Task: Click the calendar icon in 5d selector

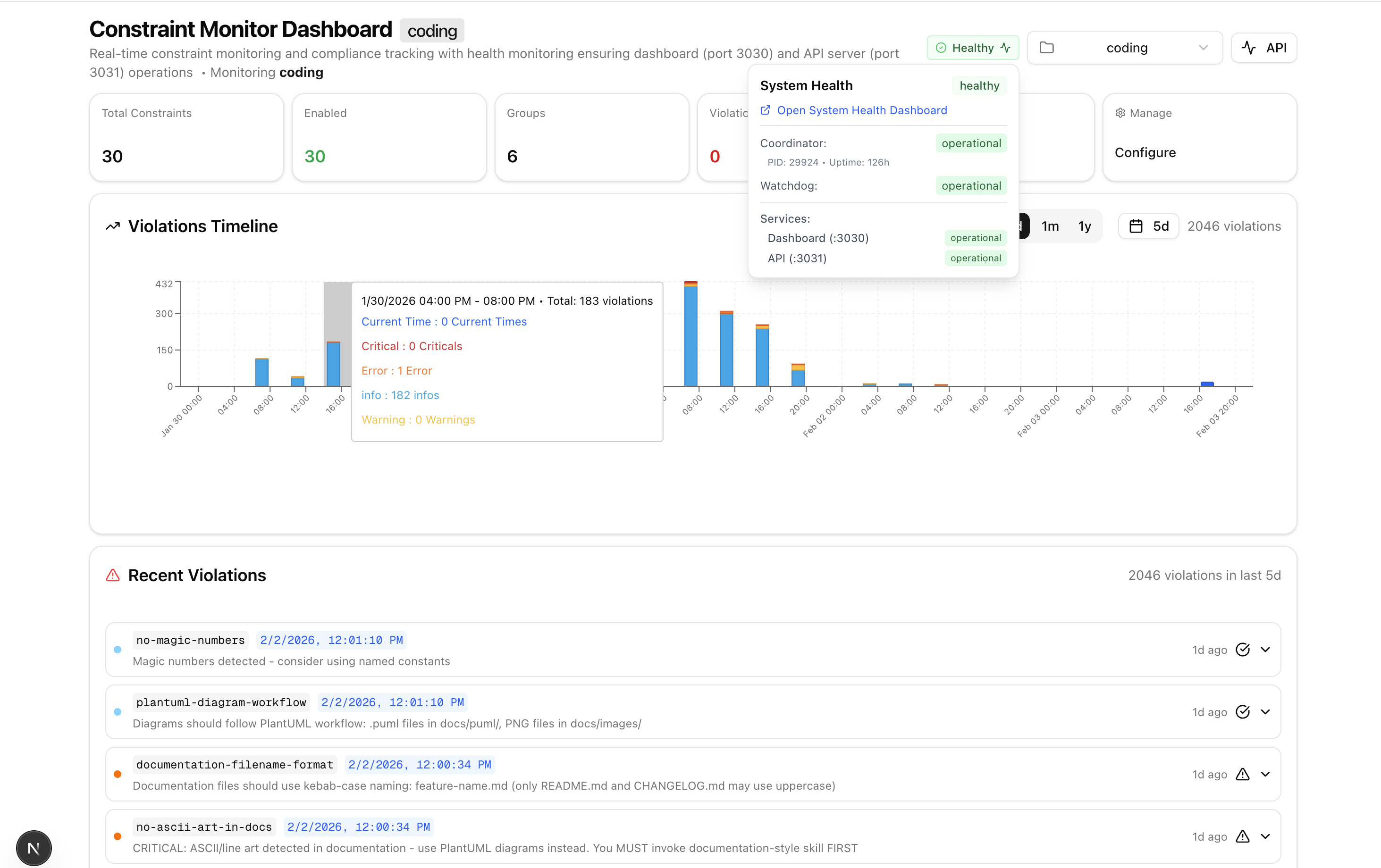Action: click(1136, 226)
